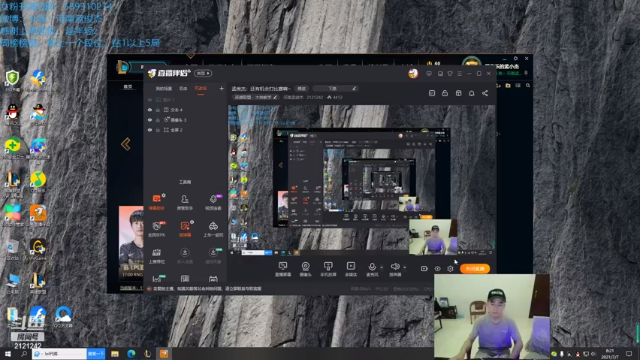
Task: Click the Windows taskbar search box
Action: pos(60,353)
